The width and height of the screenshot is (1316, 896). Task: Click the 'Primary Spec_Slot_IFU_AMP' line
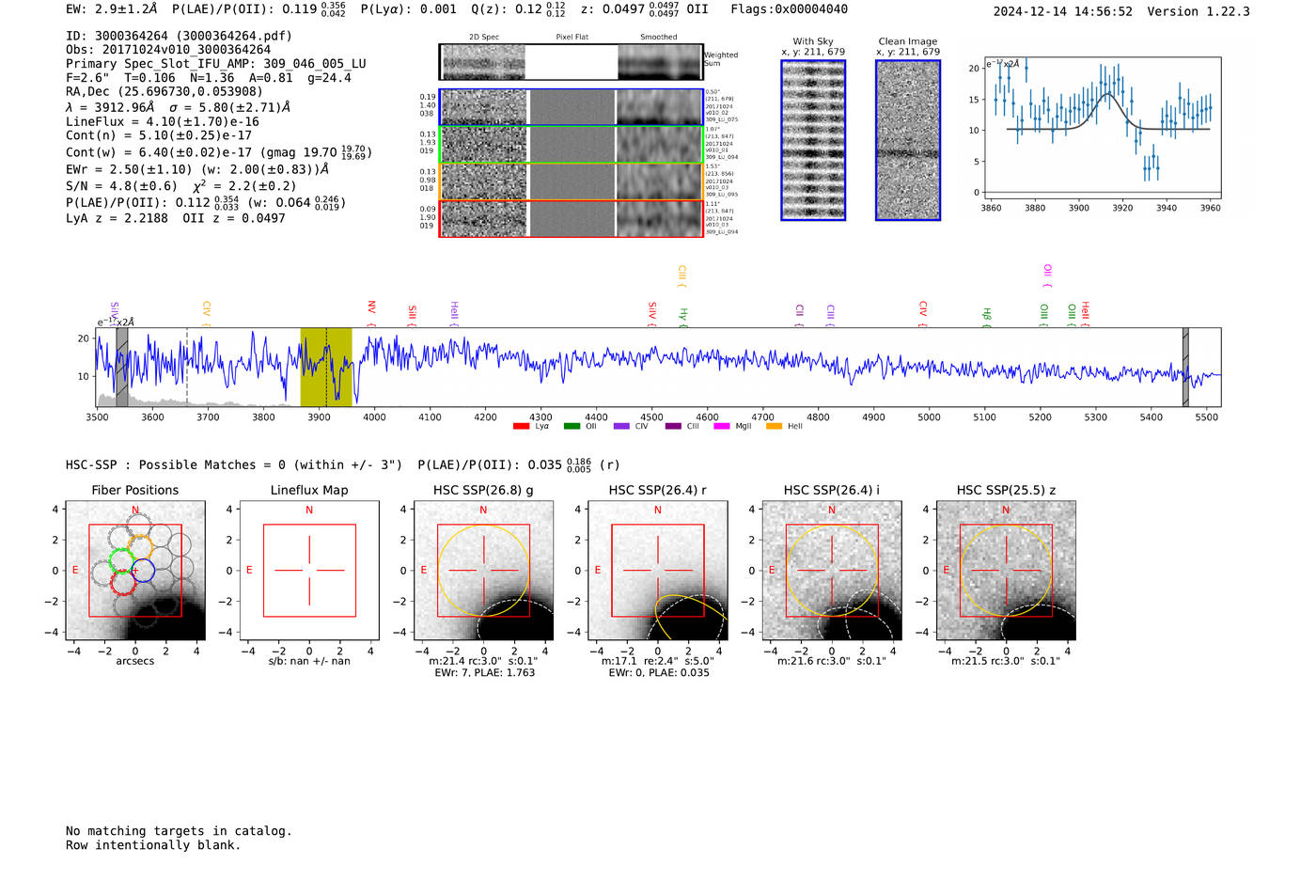216,64
